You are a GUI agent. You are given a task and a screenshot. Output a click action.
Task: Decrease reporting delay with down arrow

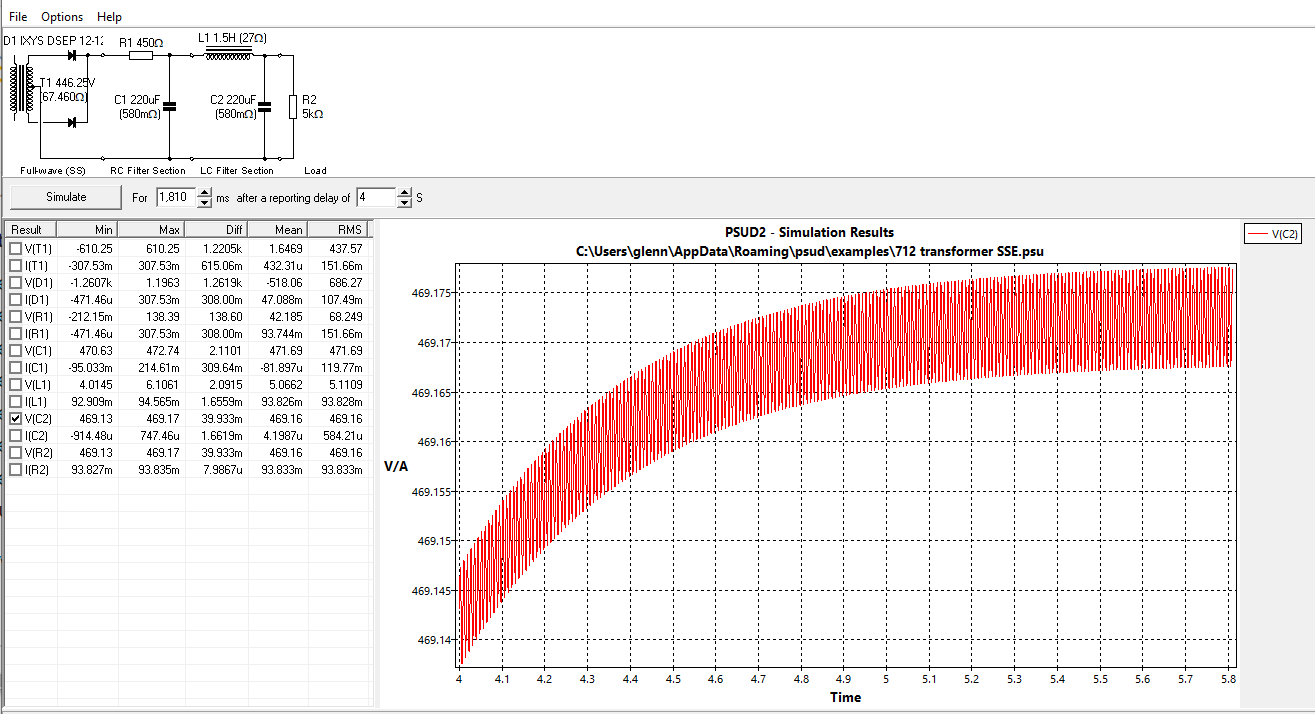coord(404,203)
